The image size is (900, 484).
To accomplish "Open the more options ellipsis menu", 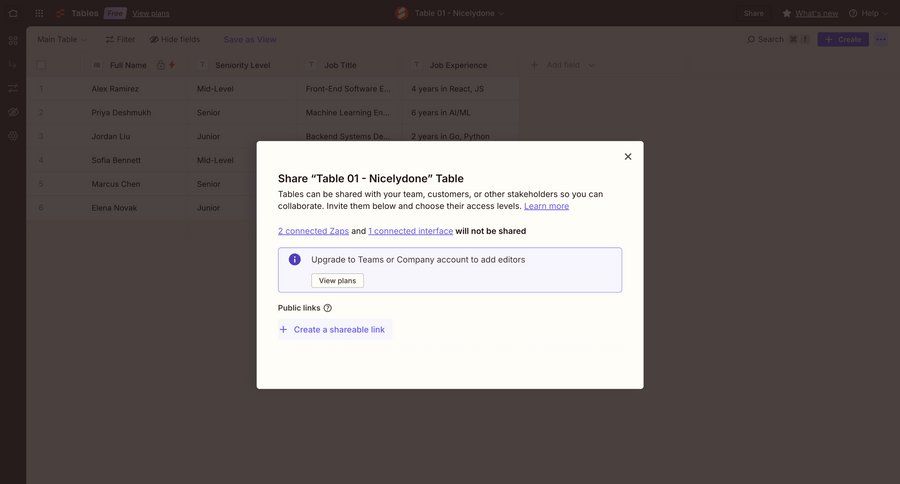I will tap(881, 40).
